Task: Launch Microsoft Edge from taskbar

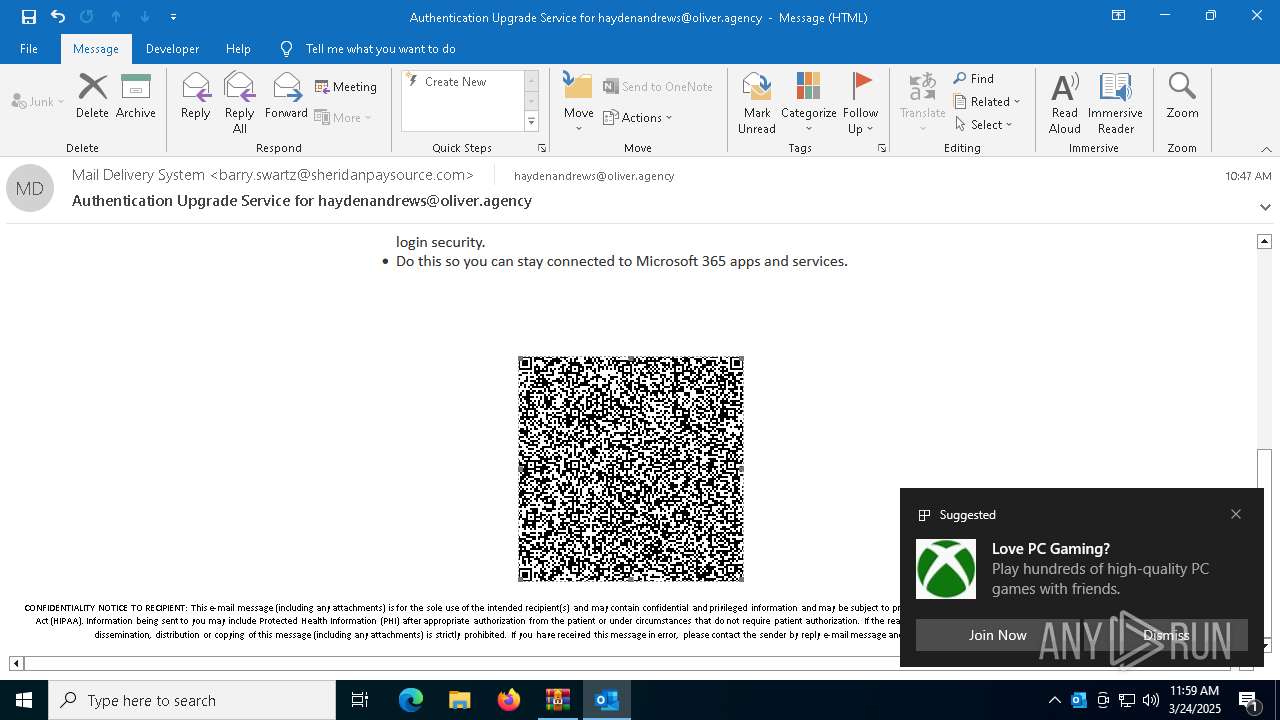Action: [411, 700]
